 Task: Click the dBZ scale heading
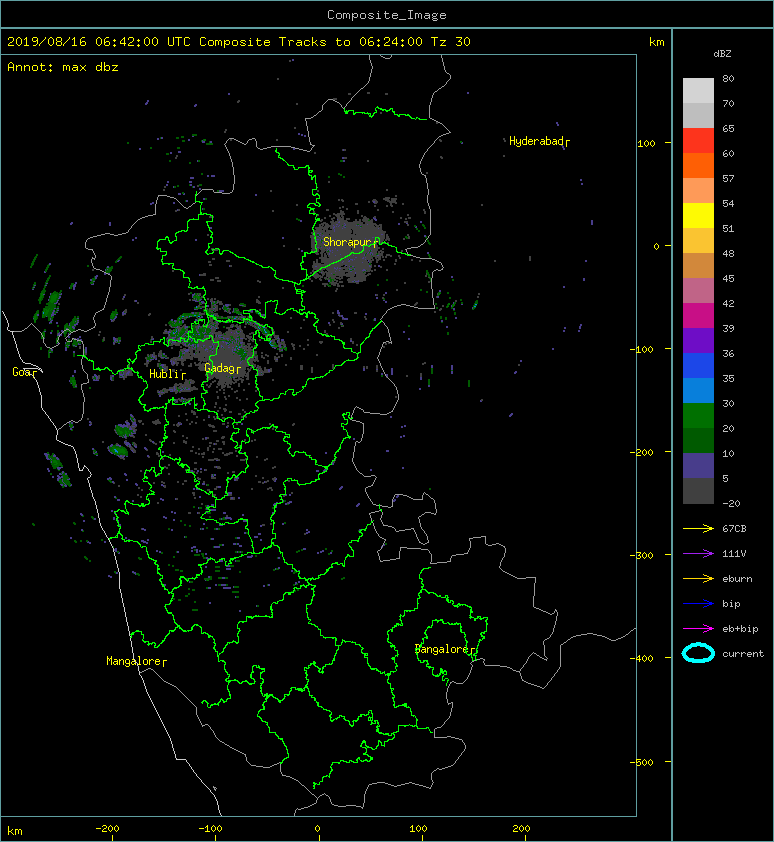(x=722, y=54)
